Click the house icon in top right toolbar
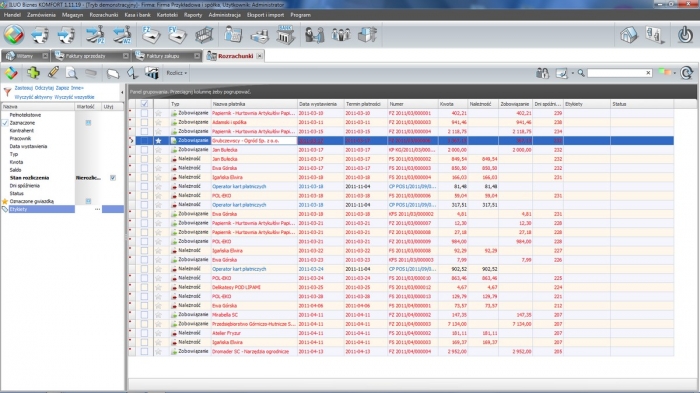The image size is (700, 393). click(629, 35)
